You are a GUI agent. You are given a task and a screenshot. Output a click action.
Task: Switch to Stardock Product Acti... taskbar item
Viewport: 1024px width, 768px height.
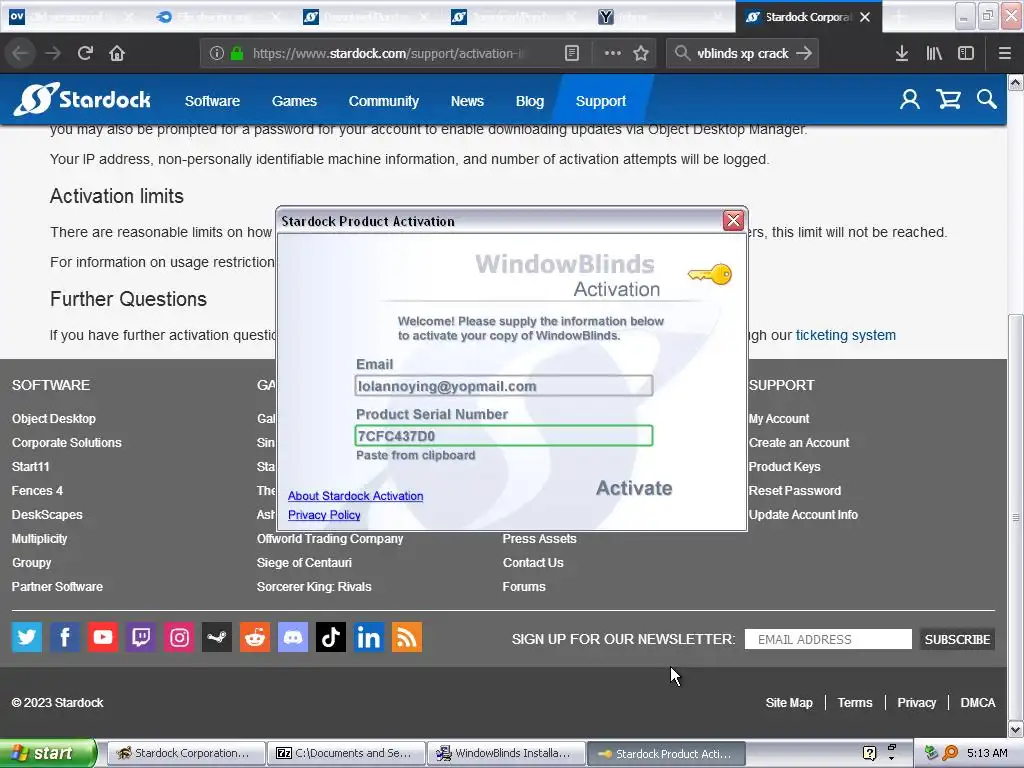[666, 753]
